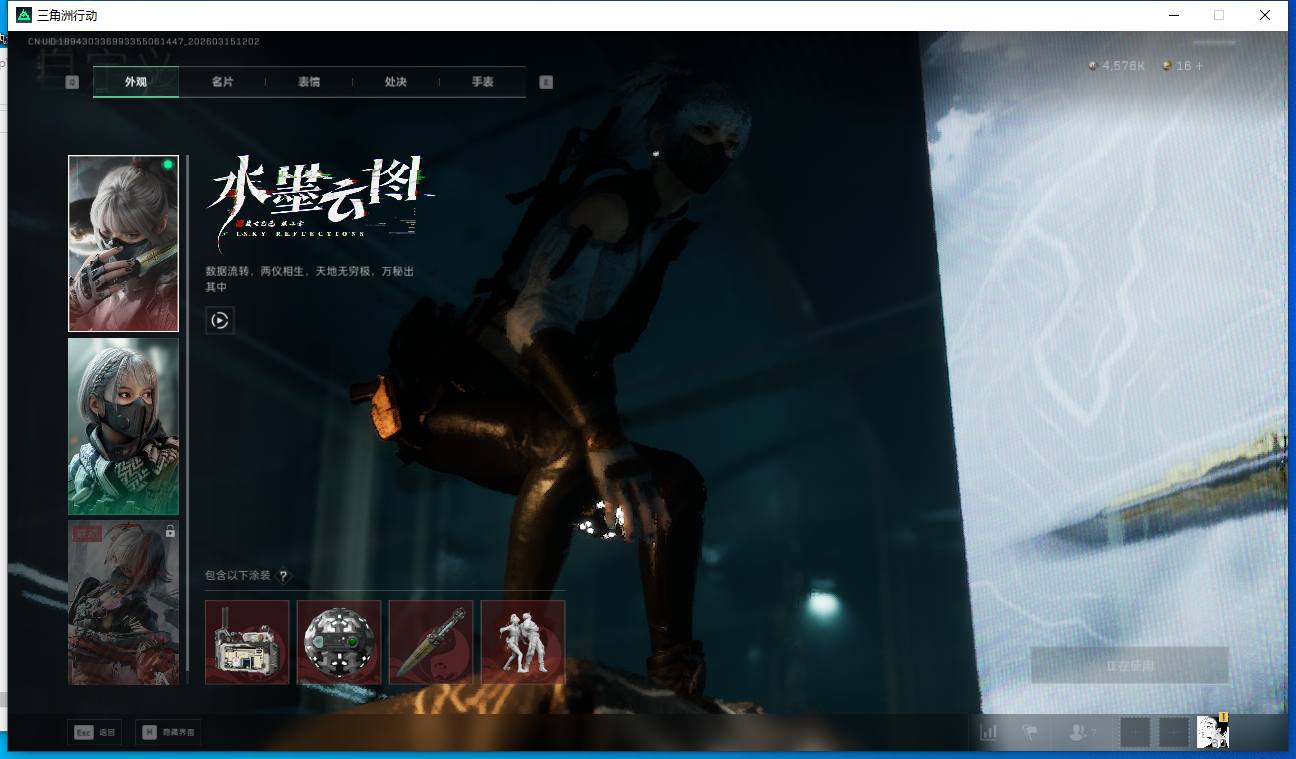This screenshot has height=759, width=1296.
Task: Select the equipped 水墨云图 skin thumbnail
Action: point(123,243)
